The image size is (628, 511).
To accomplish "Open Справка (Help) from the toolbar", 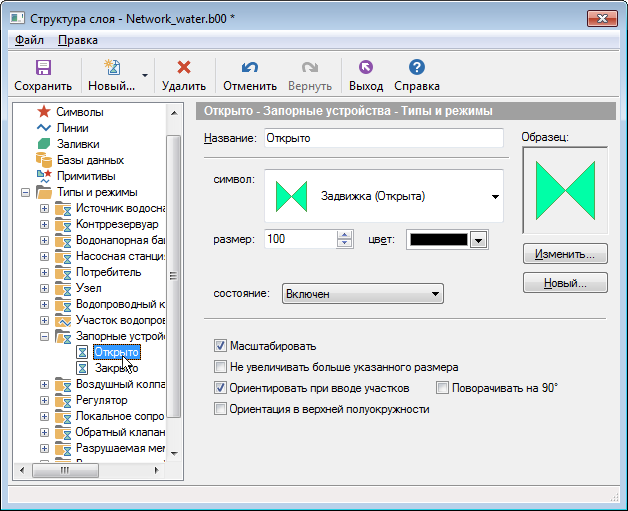I will [x=416, y=68].
